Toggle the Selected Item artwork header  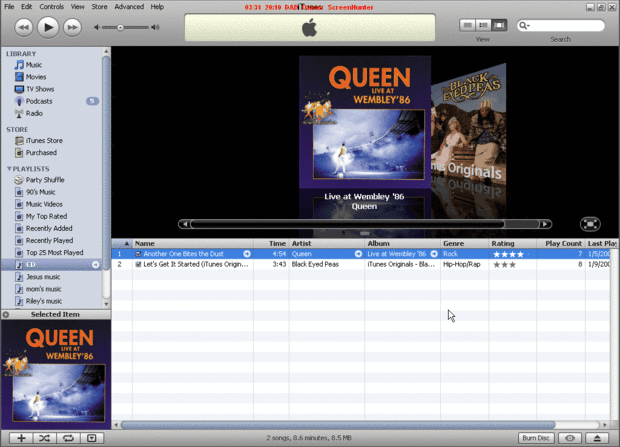click(x=55, y=314)
